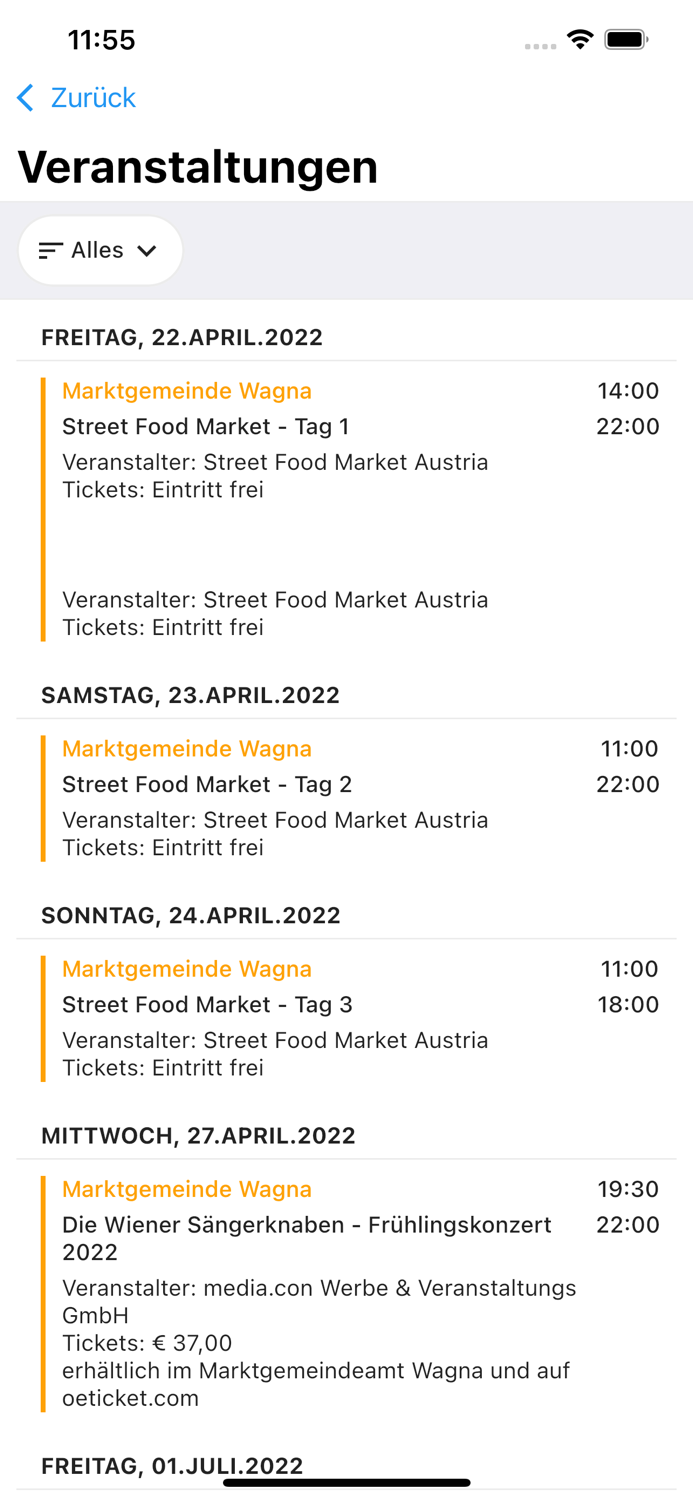Click the filter lines icon in the Alles pill

click(x=50, y=251)
